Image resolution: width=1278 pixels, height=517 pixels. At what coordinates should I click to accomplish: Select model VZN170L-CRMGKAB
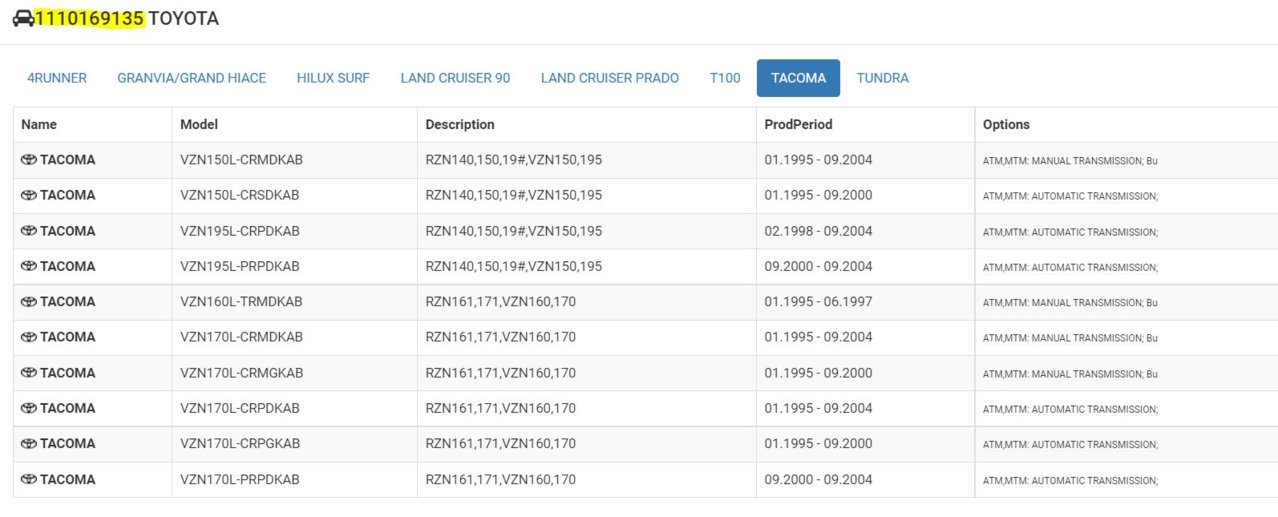pos(241,373)
